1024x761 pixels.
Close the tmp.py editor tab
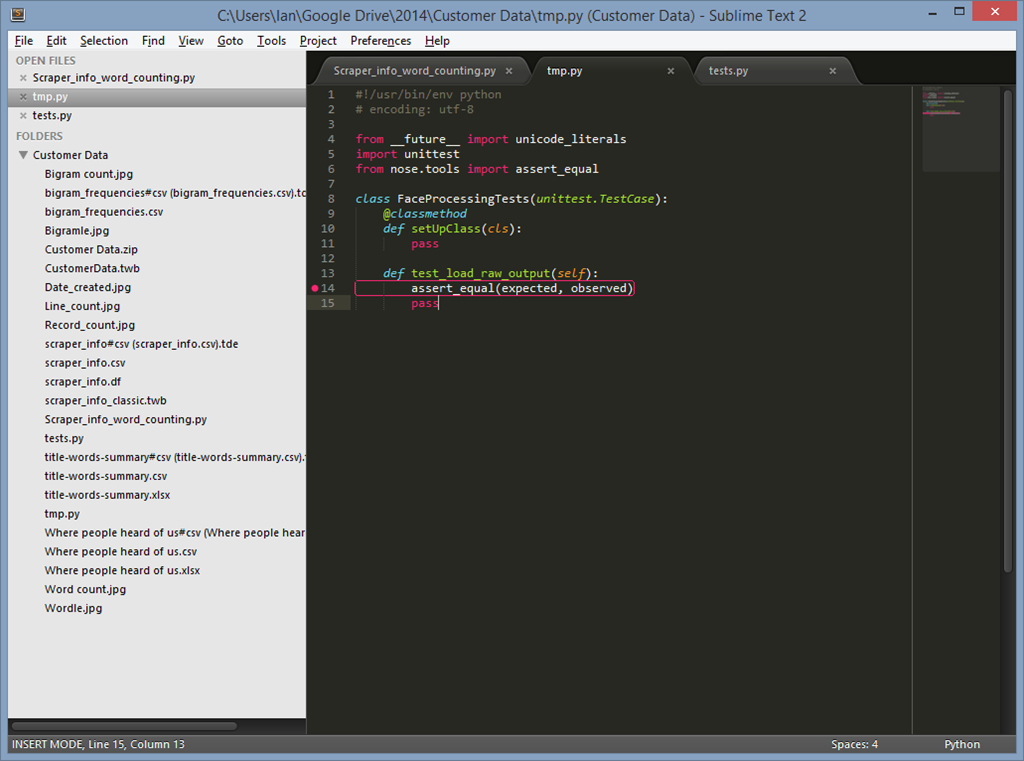point(671,71)
